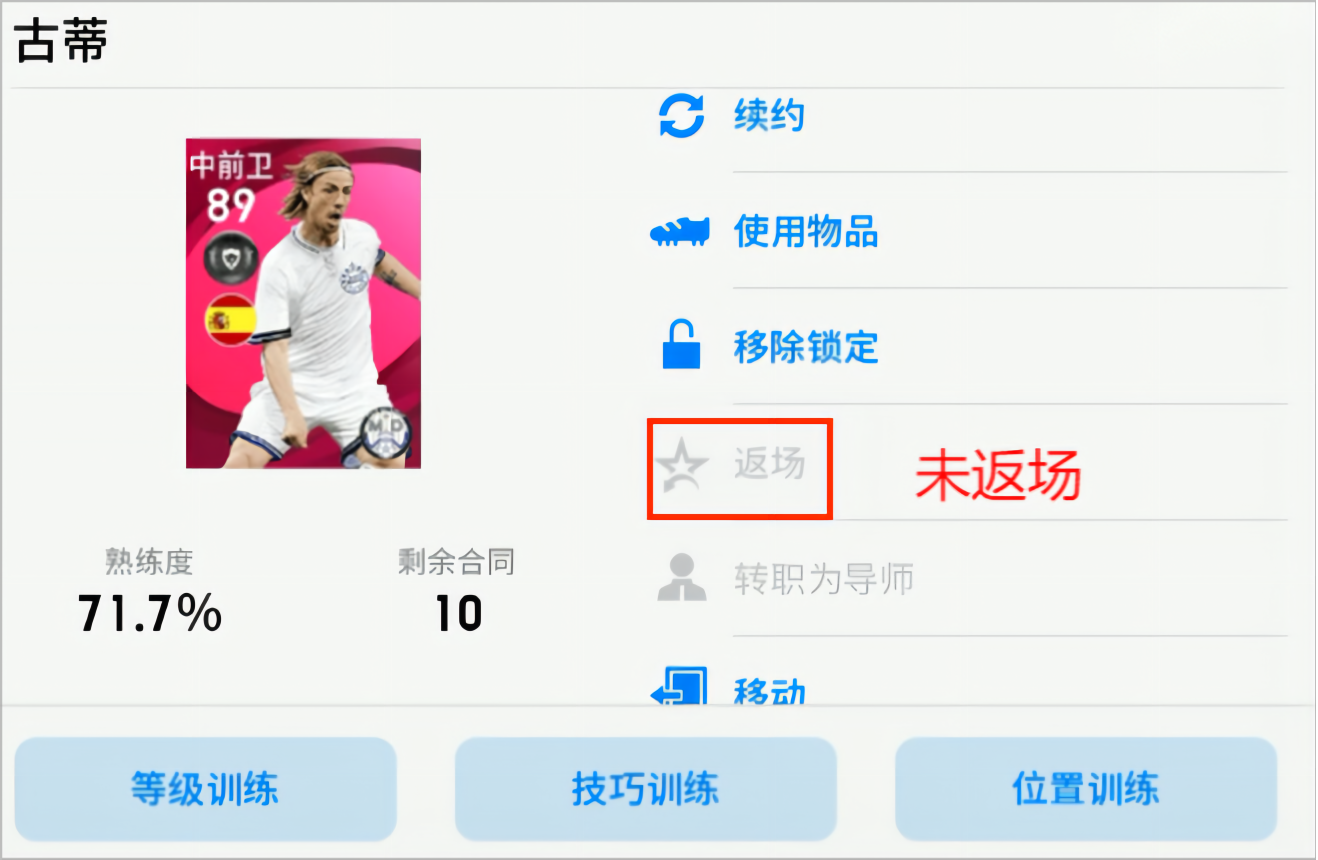Tap the 熟练度 71.7% value
This screenshot has width=1318, height=860.
point(150,613)
